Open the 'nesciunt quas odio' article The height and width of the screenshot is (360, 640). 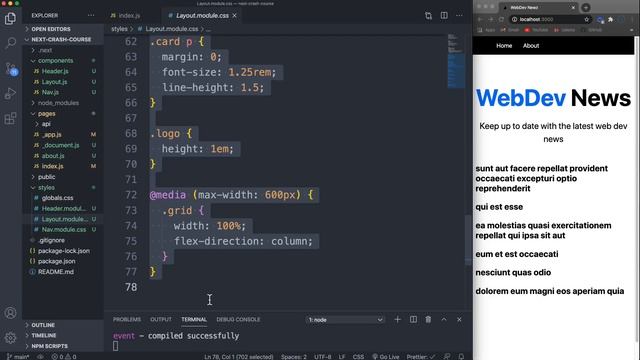(513, 272)
